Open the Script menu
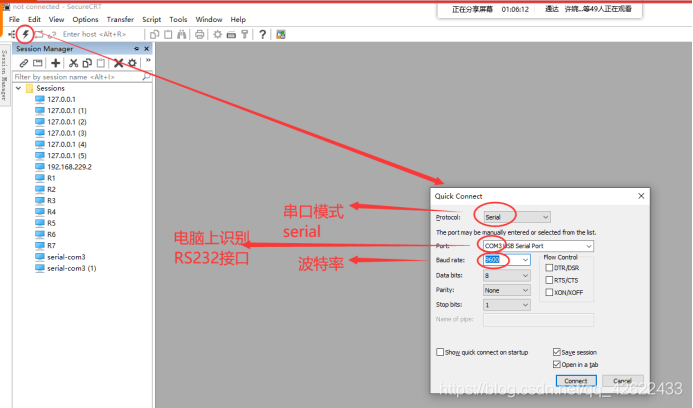The width and height of the screenshot is (693, 408). 151,19
